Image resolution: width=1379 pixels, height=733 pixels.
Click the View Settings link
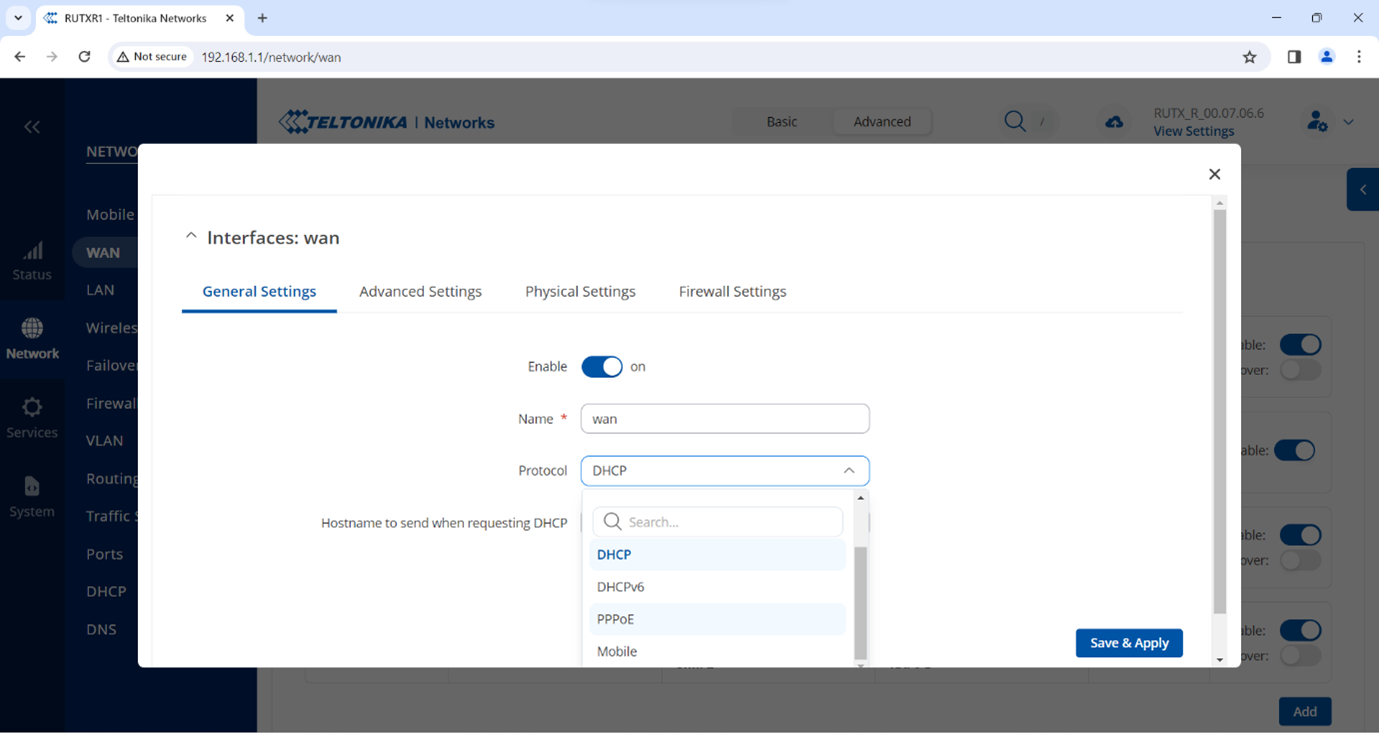tap(1193, 131)
